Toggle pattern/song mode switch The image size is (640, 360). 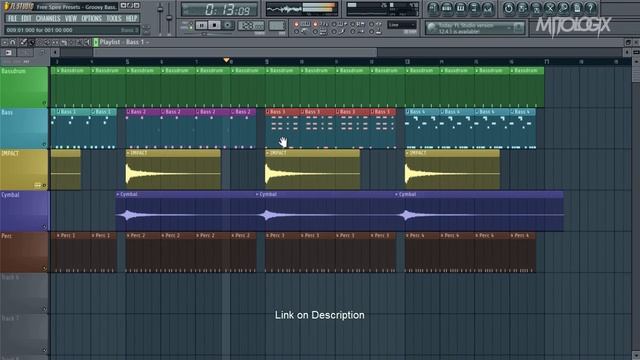pos(190,26)
